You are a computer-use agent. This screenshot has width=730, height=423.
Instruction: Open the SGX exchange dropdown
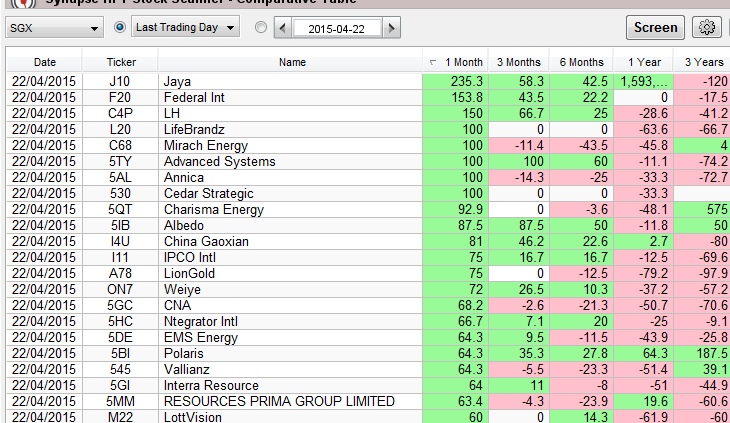[54, 28]
